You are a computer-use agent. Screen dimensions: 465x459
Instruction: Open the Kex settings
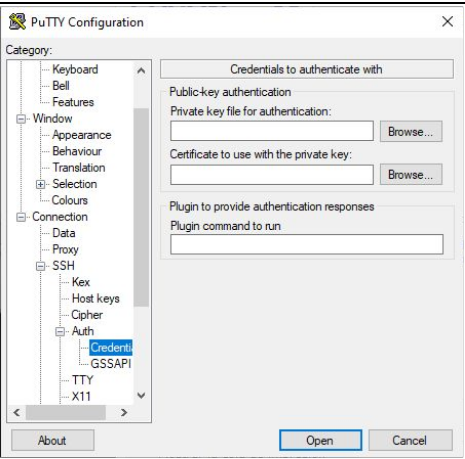coord(81,282)
